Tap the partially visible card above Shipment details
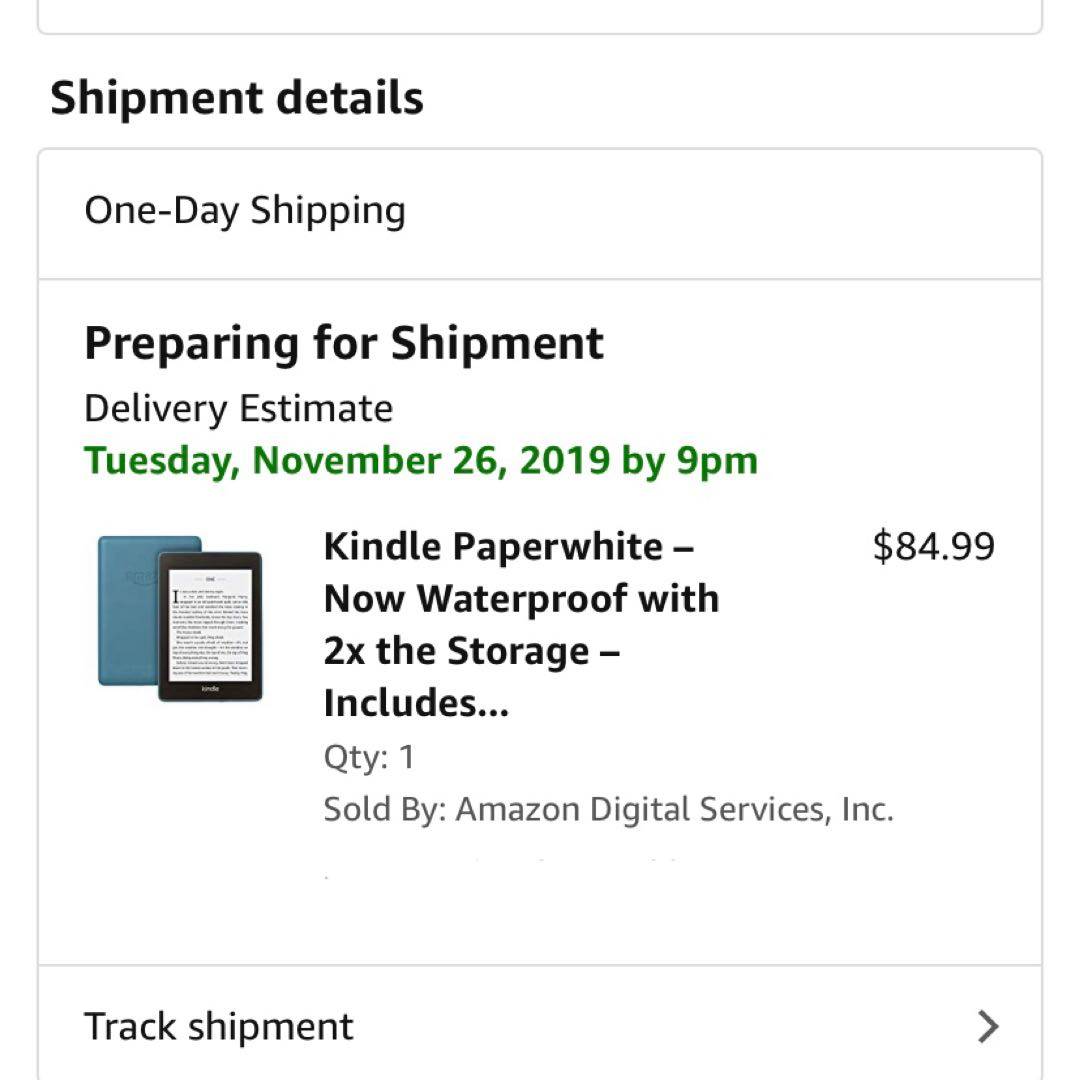 click(540, 16)
